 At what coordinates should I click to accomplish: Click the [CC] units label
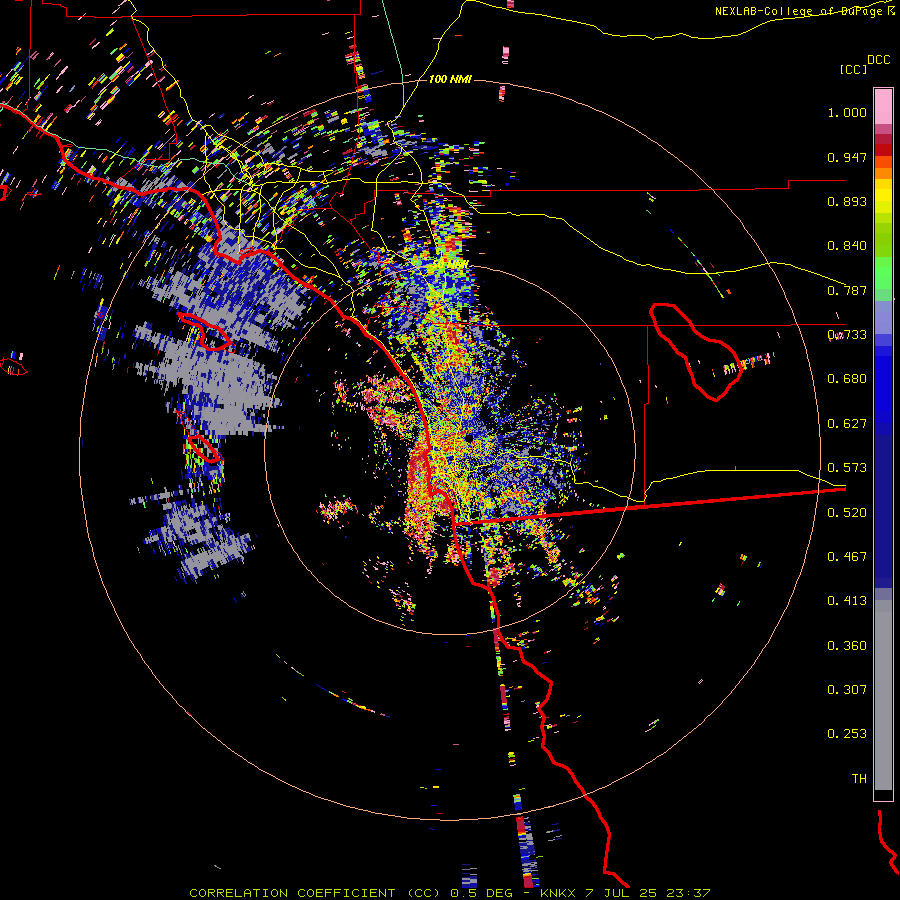click(x=854, y=69)
